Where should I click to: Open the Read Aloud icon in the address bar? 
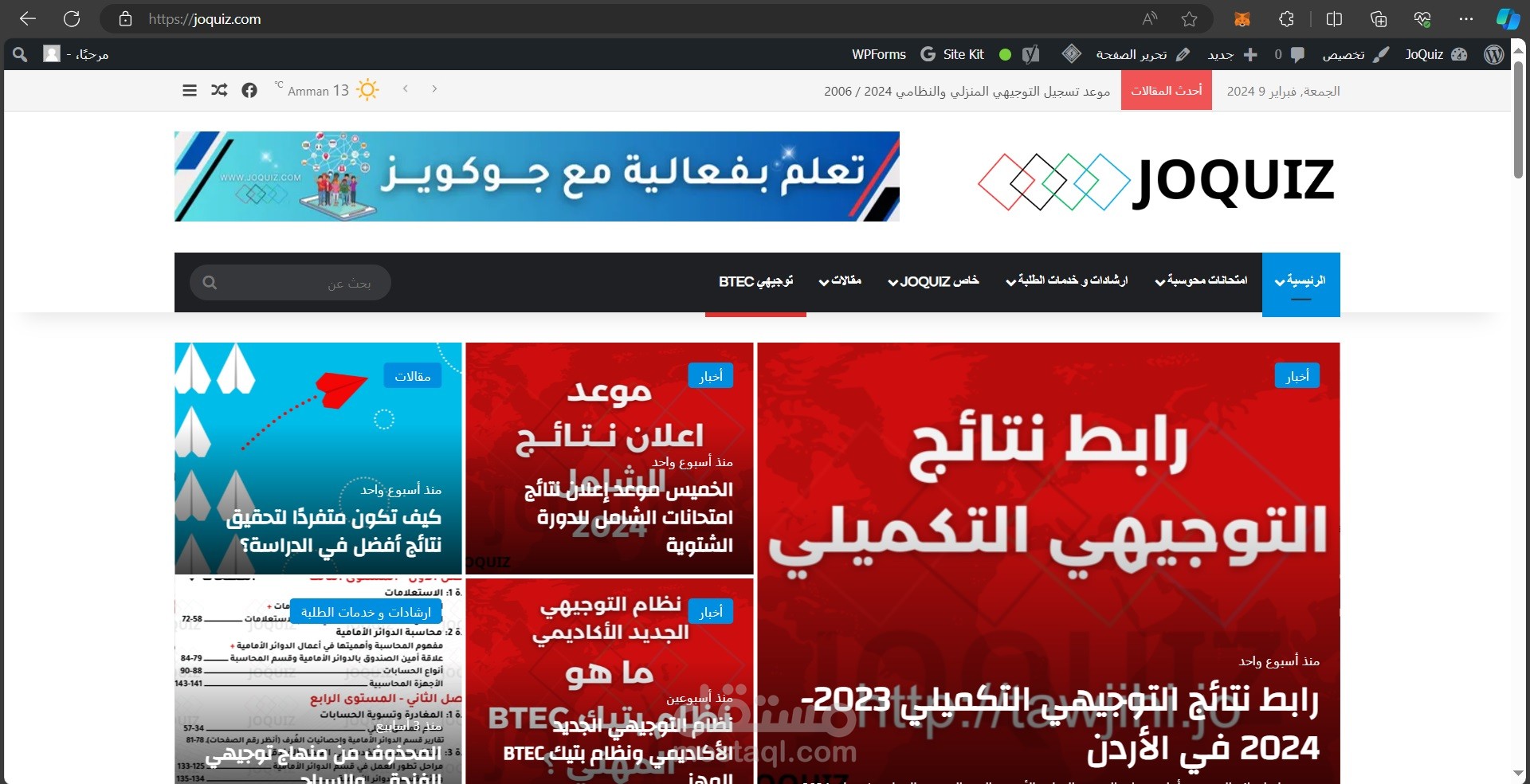(x=1150, y=18)
